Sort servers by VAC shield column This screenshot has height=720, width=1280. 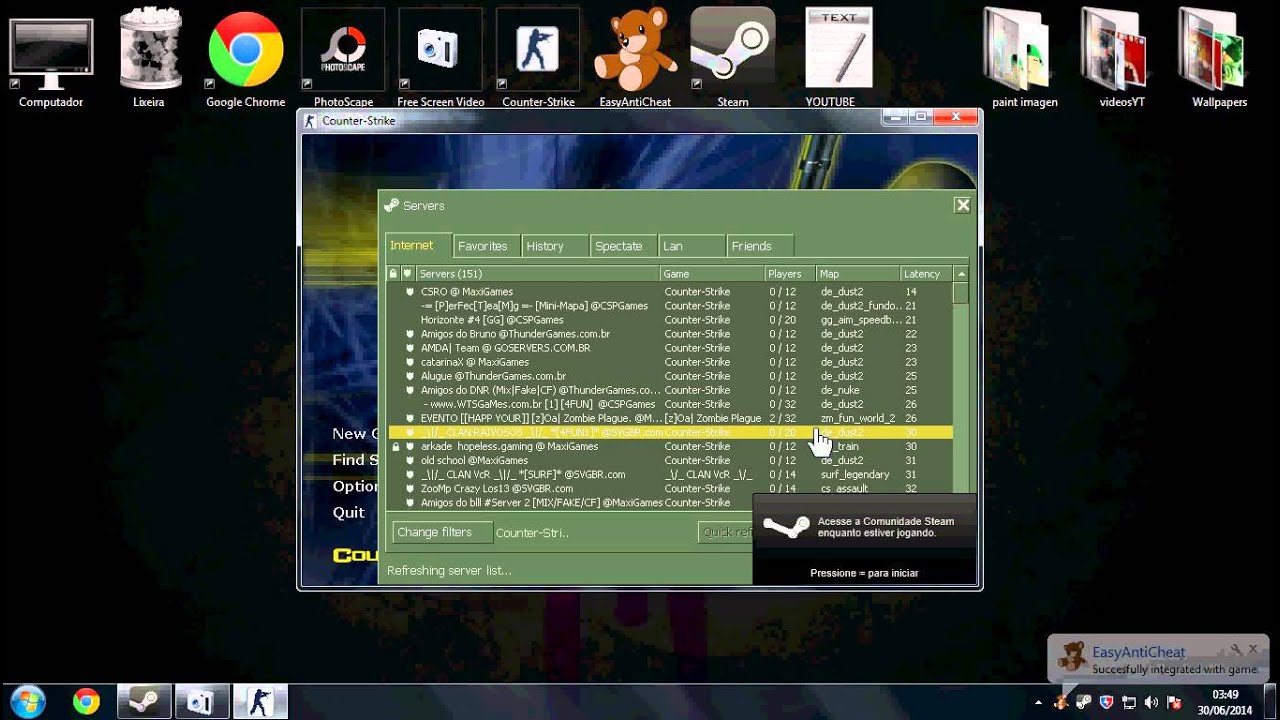point(407,273)
